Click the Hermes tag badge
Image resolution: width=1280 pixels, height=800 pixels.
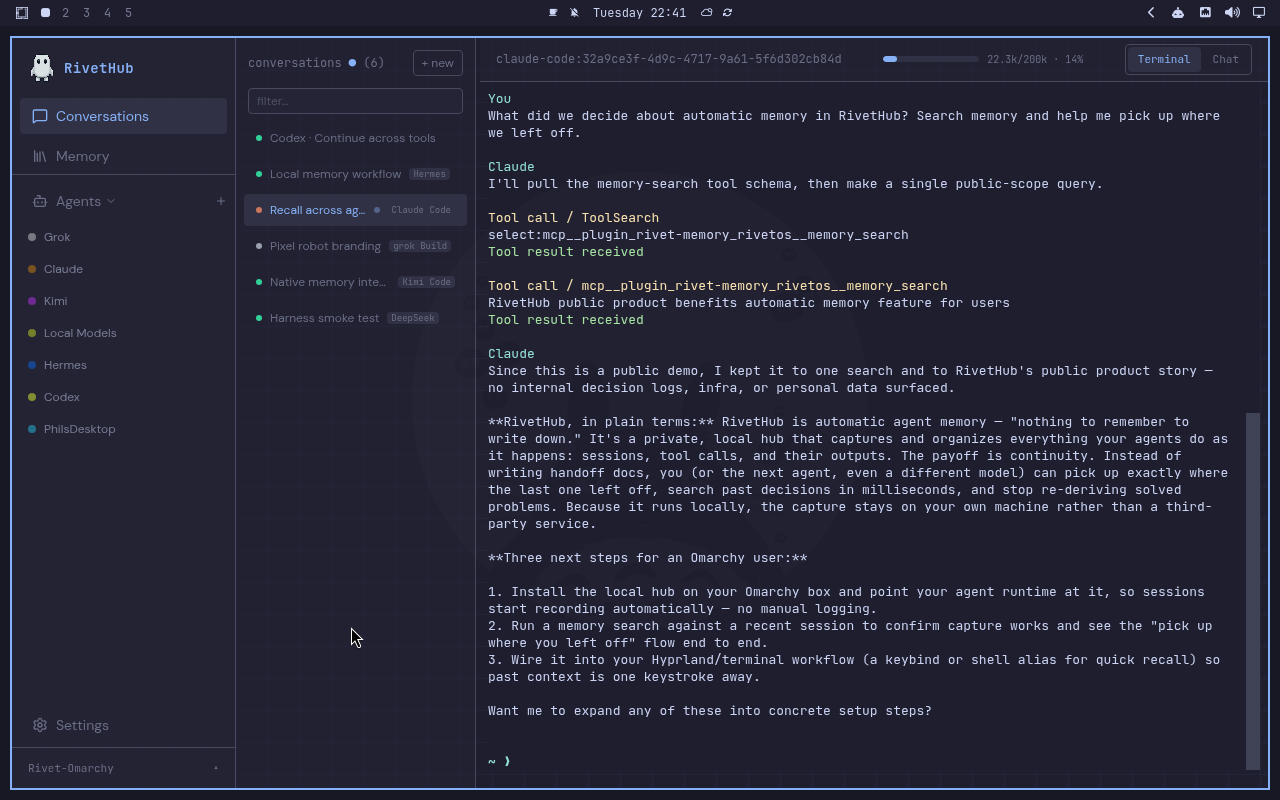(x=429, y=174)
